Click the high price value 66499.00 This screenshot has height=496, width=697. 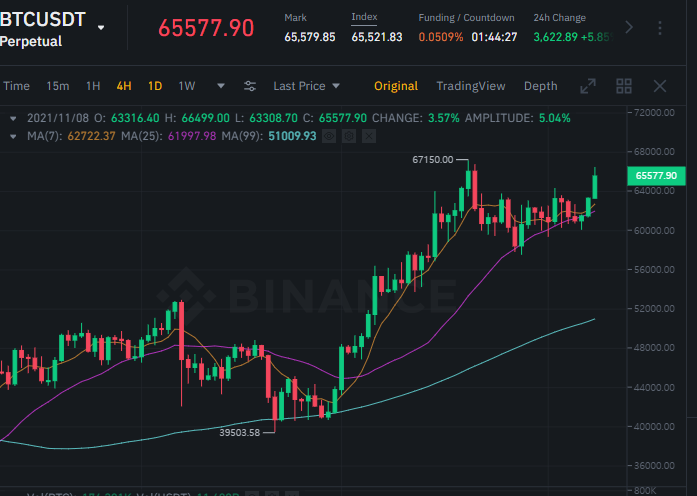click(205, 118)
